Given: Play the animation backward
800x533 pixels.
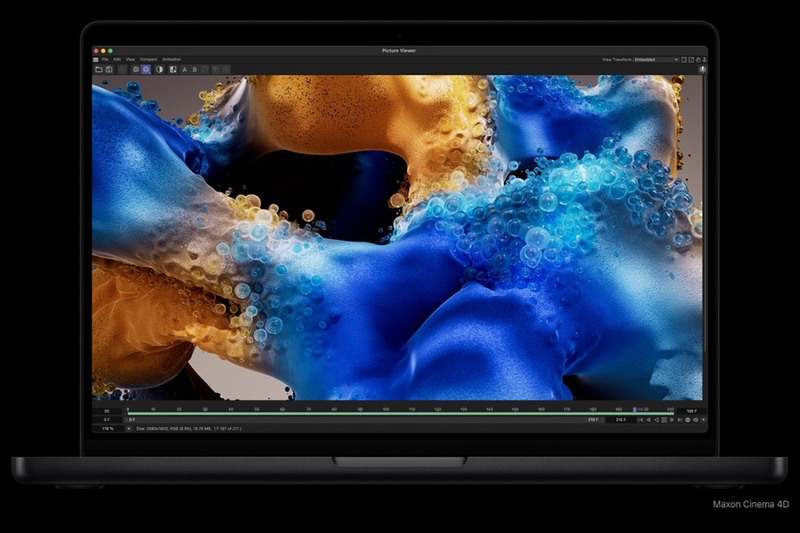Looking at the screenshot, I should [657, 420].
